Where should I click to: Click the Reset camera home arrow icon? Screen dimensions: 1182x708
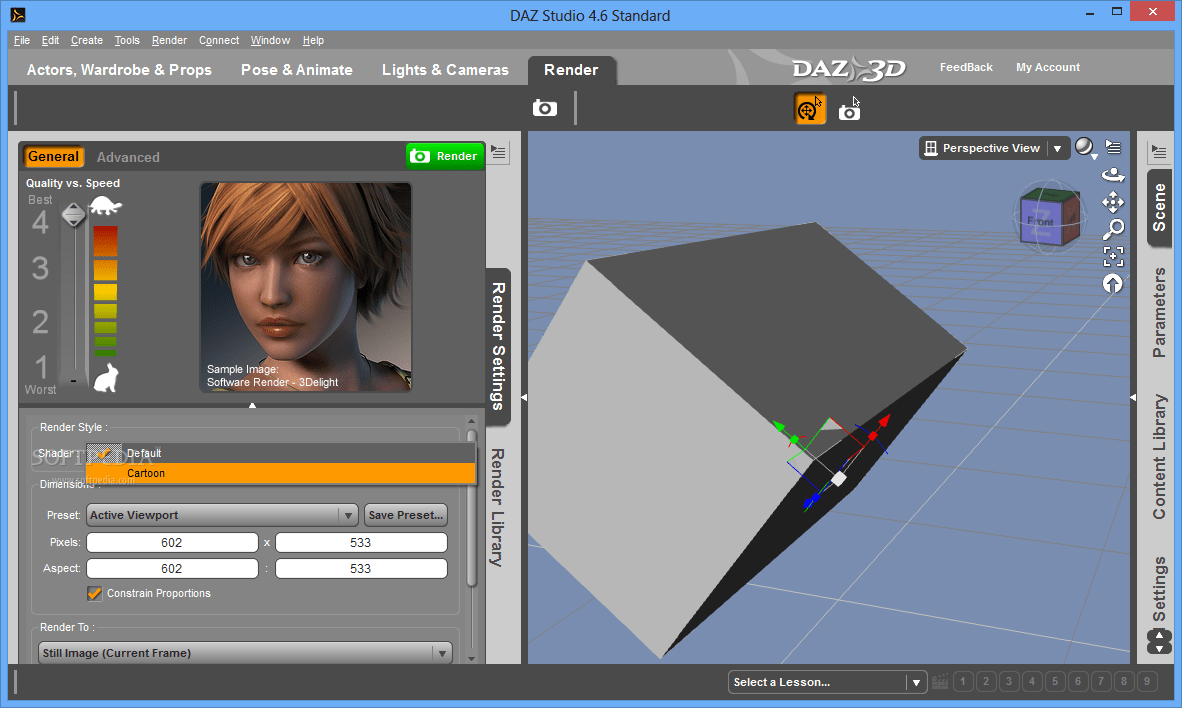[1113, 285]
